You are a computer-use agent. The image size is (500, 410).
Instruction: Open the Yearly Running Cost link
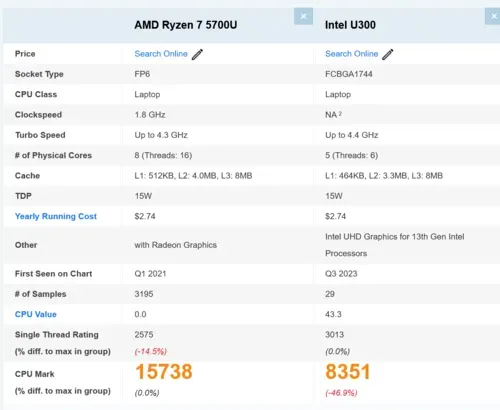click(56, 216)
